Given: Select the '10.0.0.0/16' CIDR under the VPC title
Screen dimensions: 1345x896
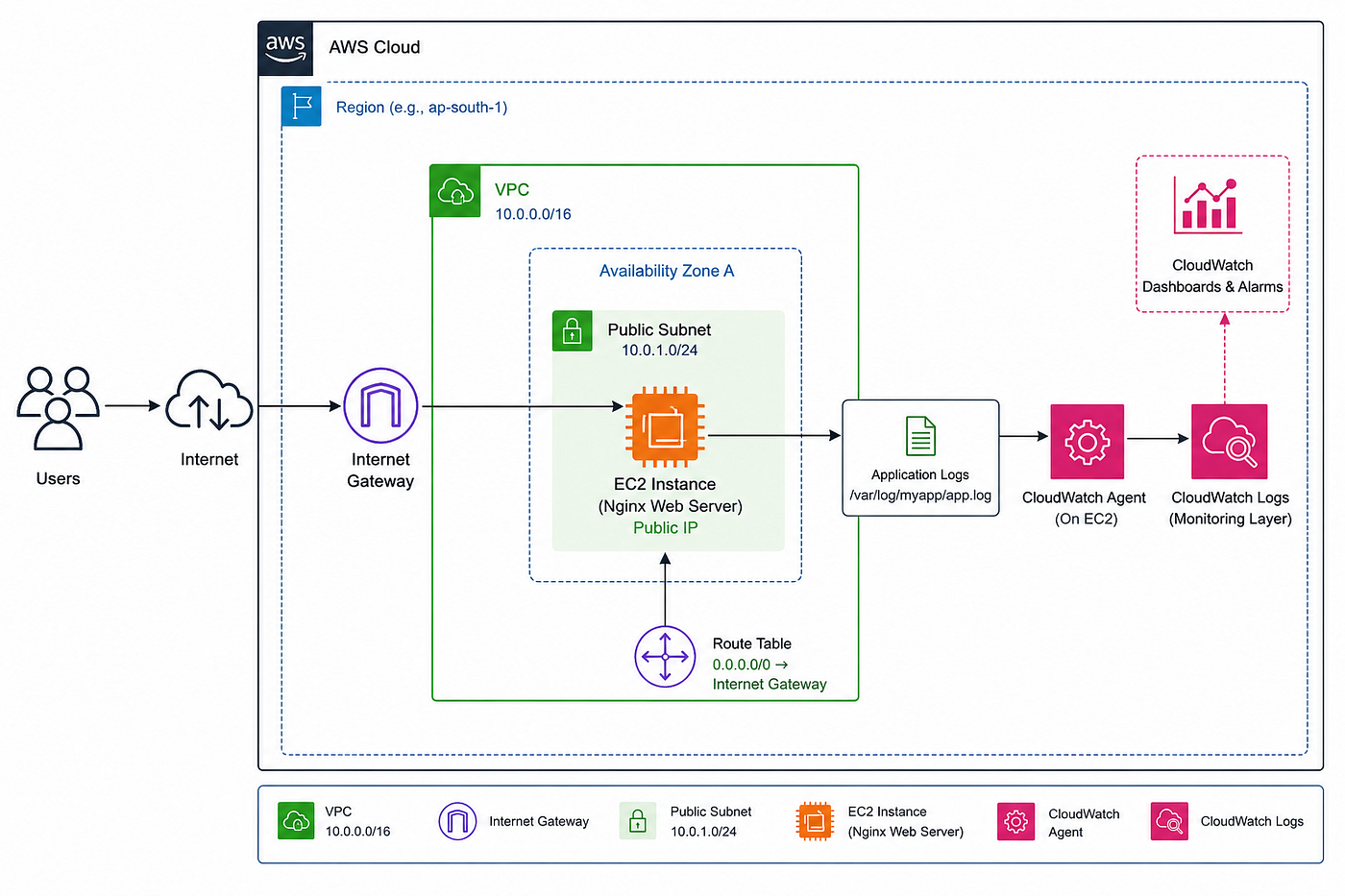Looking at the screenshot, I should click(533, 214).
